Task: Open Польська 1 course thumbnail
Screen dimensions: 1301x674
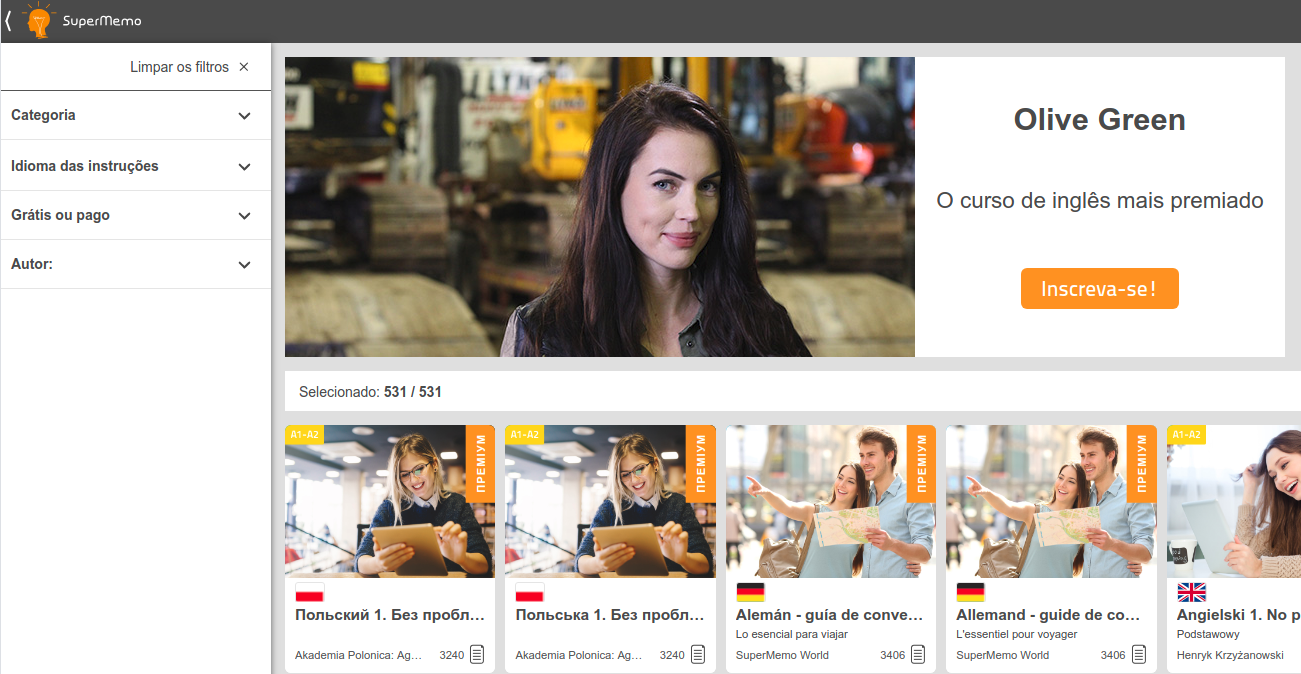Action: click(610, 501)
